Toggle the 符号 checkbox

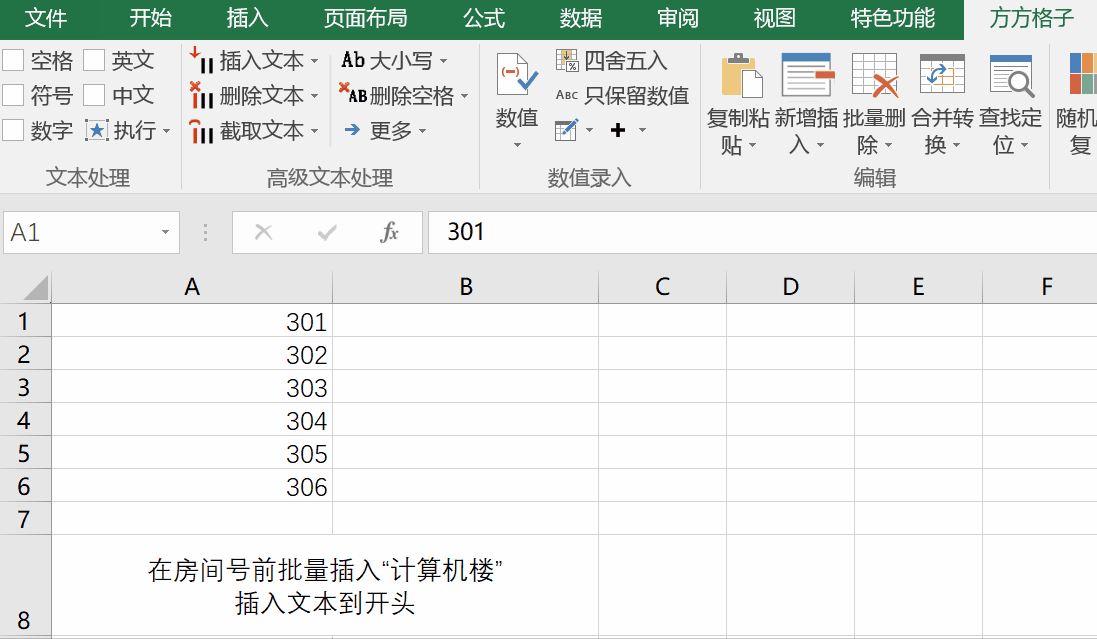click(13, 95)
